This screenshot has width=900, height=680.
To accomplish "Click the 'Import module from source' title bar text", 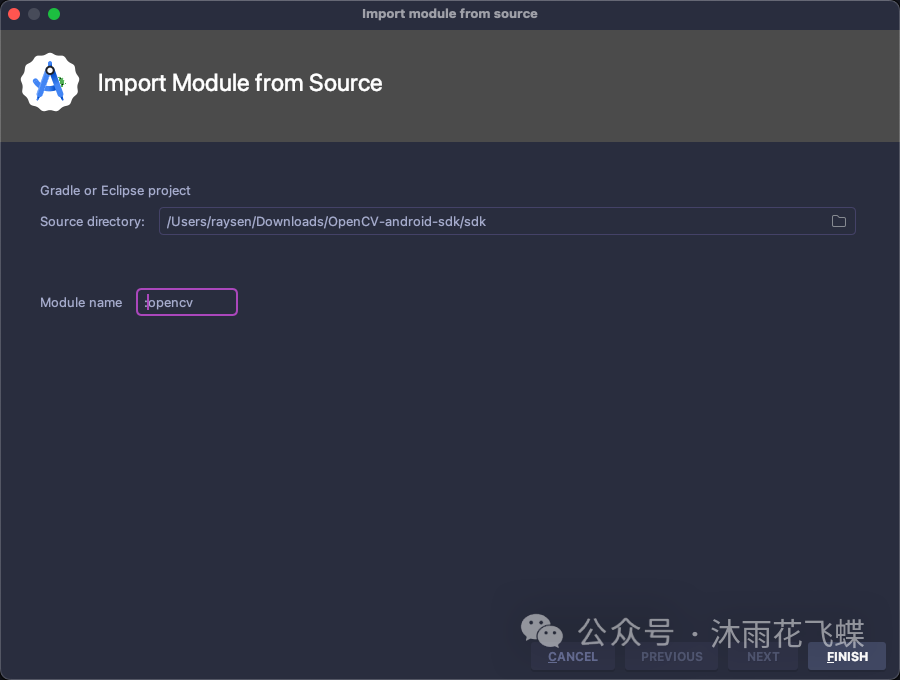I will click(449, 14).
